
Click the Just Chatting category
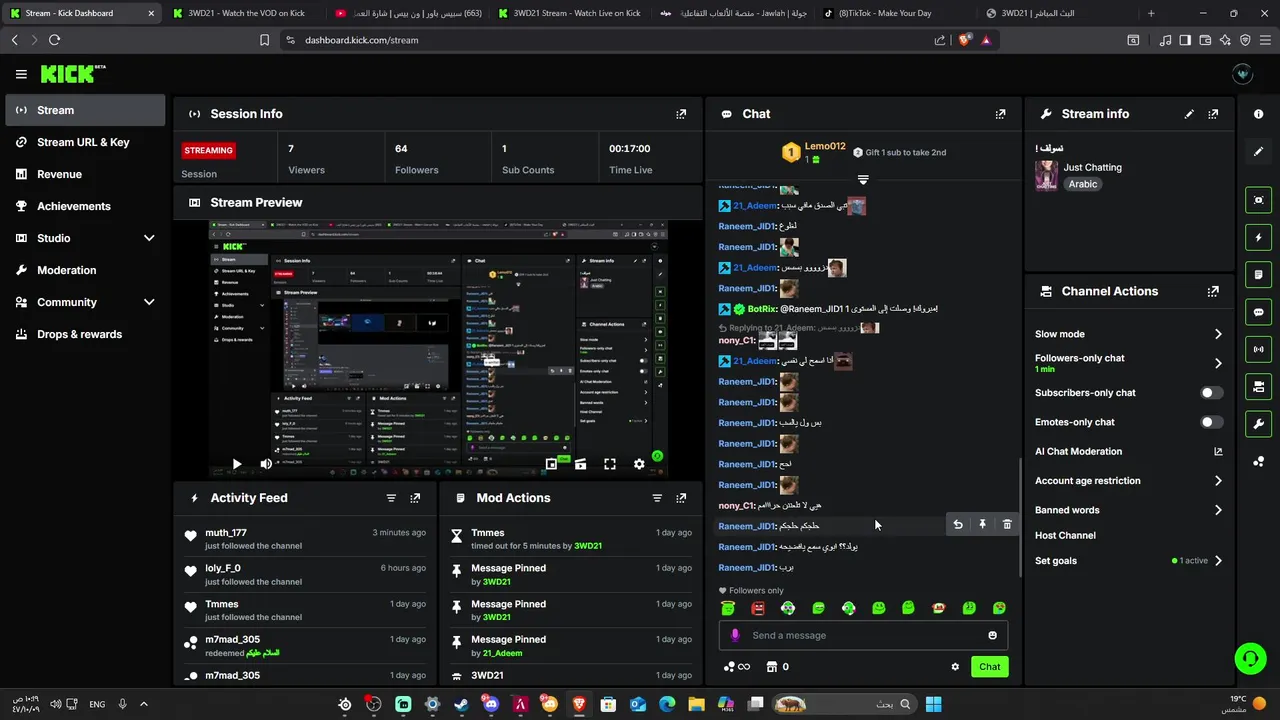1092,167
